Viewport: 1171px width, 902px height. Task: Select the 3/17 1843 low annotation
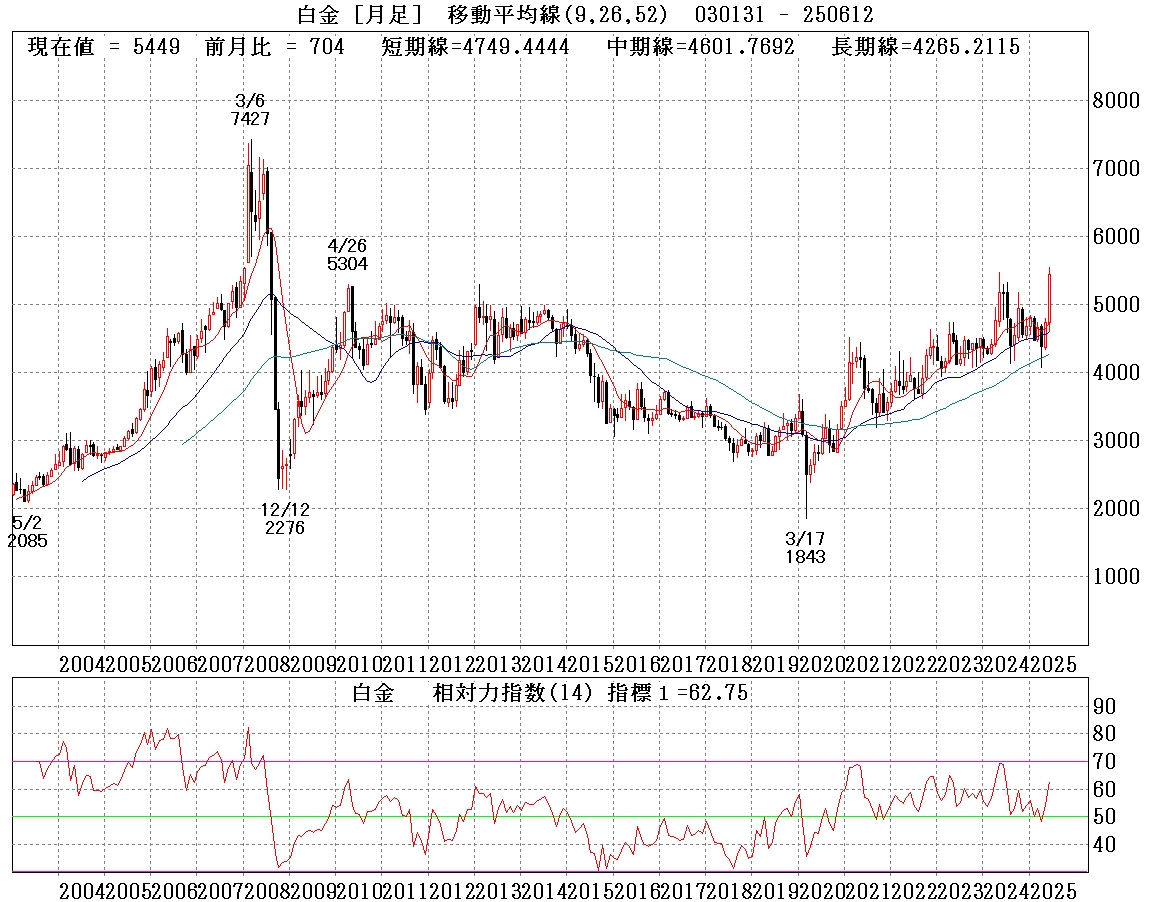coord(805,547)
